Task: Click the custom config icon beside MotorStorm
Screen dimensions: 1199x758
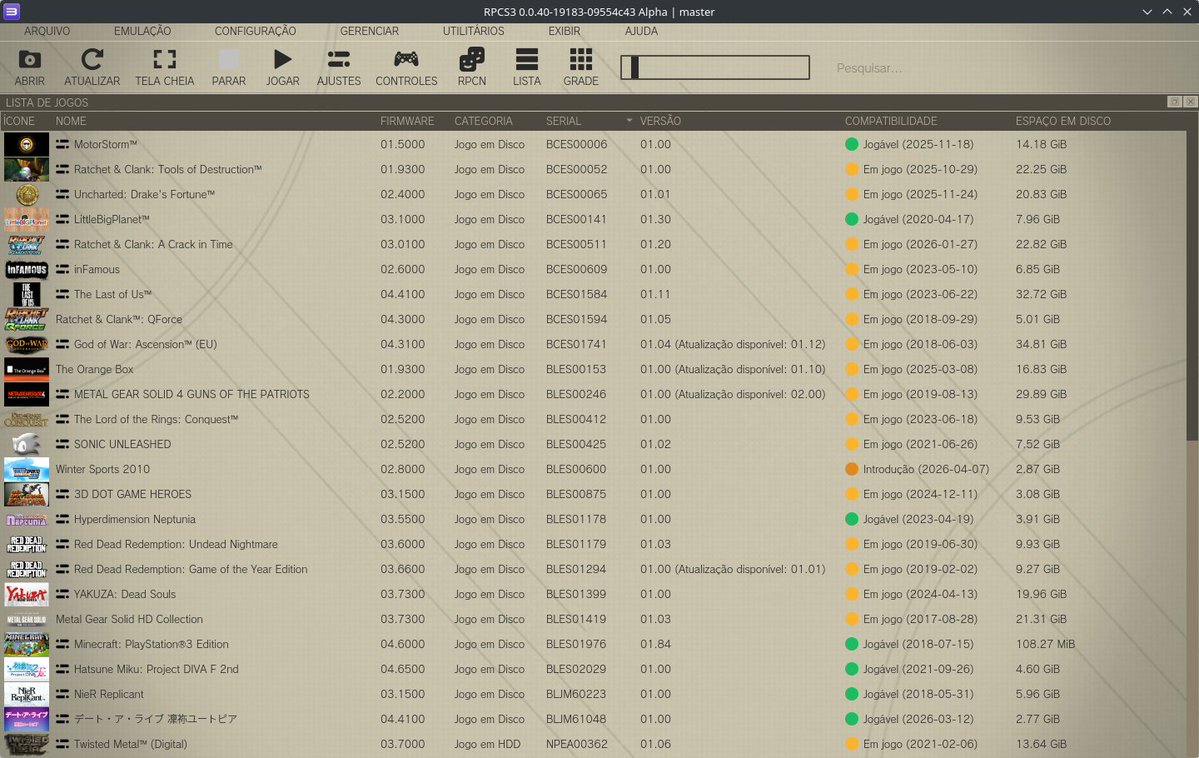Action: click(x=62, y=145)
